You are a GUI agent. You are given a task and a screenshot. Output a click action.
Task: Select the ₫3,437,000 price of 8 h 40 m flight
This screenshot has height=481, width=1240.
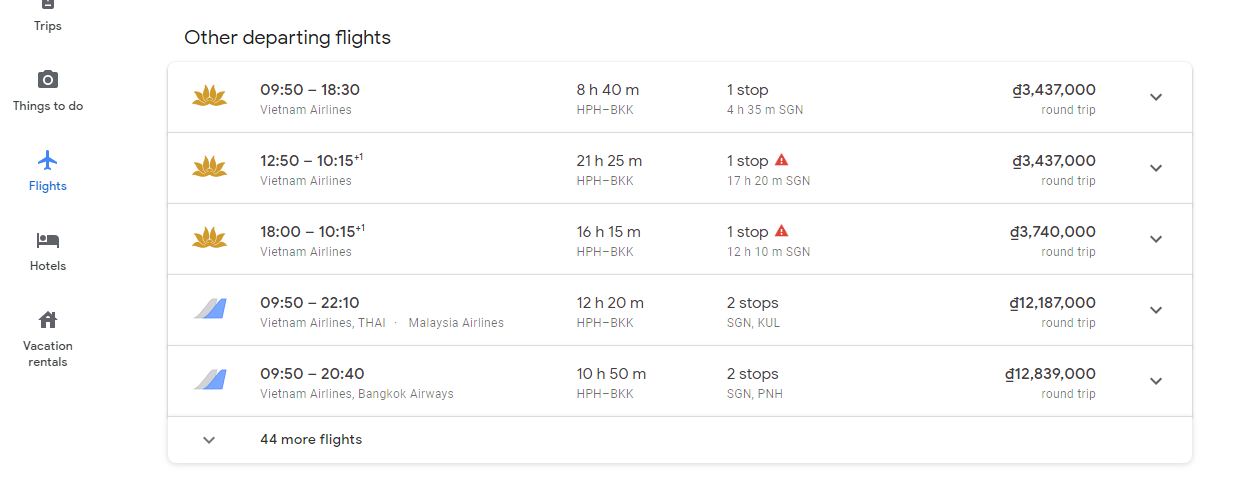(x=1054, y=90)
